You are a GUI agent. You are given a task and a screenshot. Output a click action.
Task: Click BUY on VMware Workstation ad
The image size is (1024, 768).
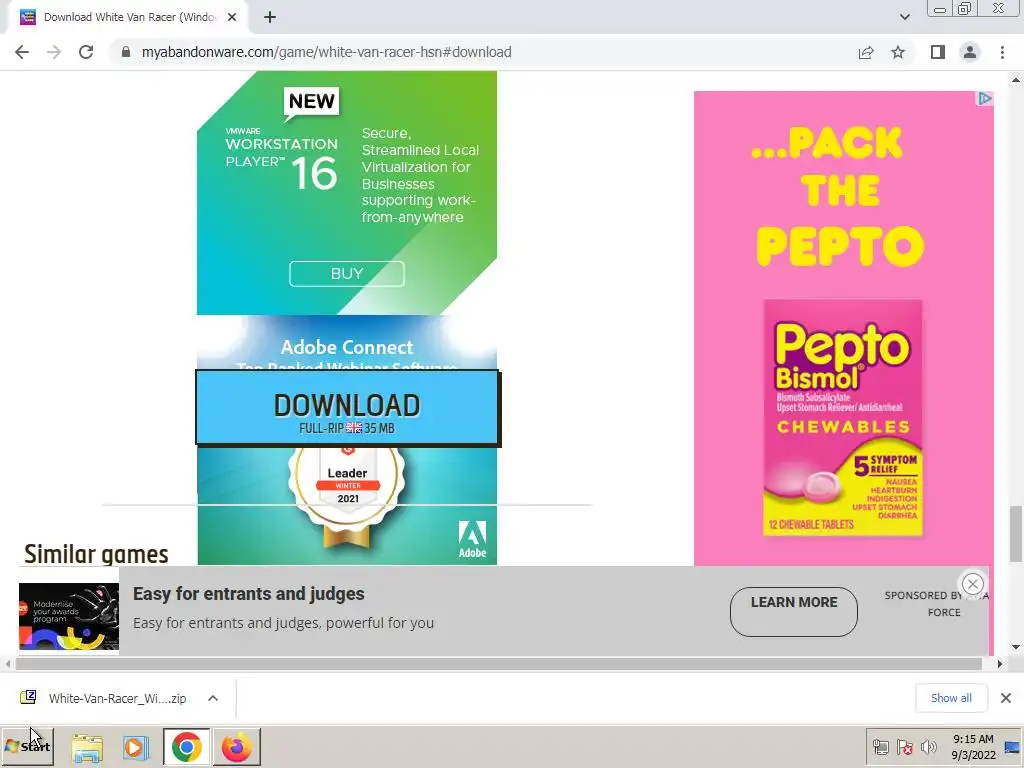coord(347,274)
